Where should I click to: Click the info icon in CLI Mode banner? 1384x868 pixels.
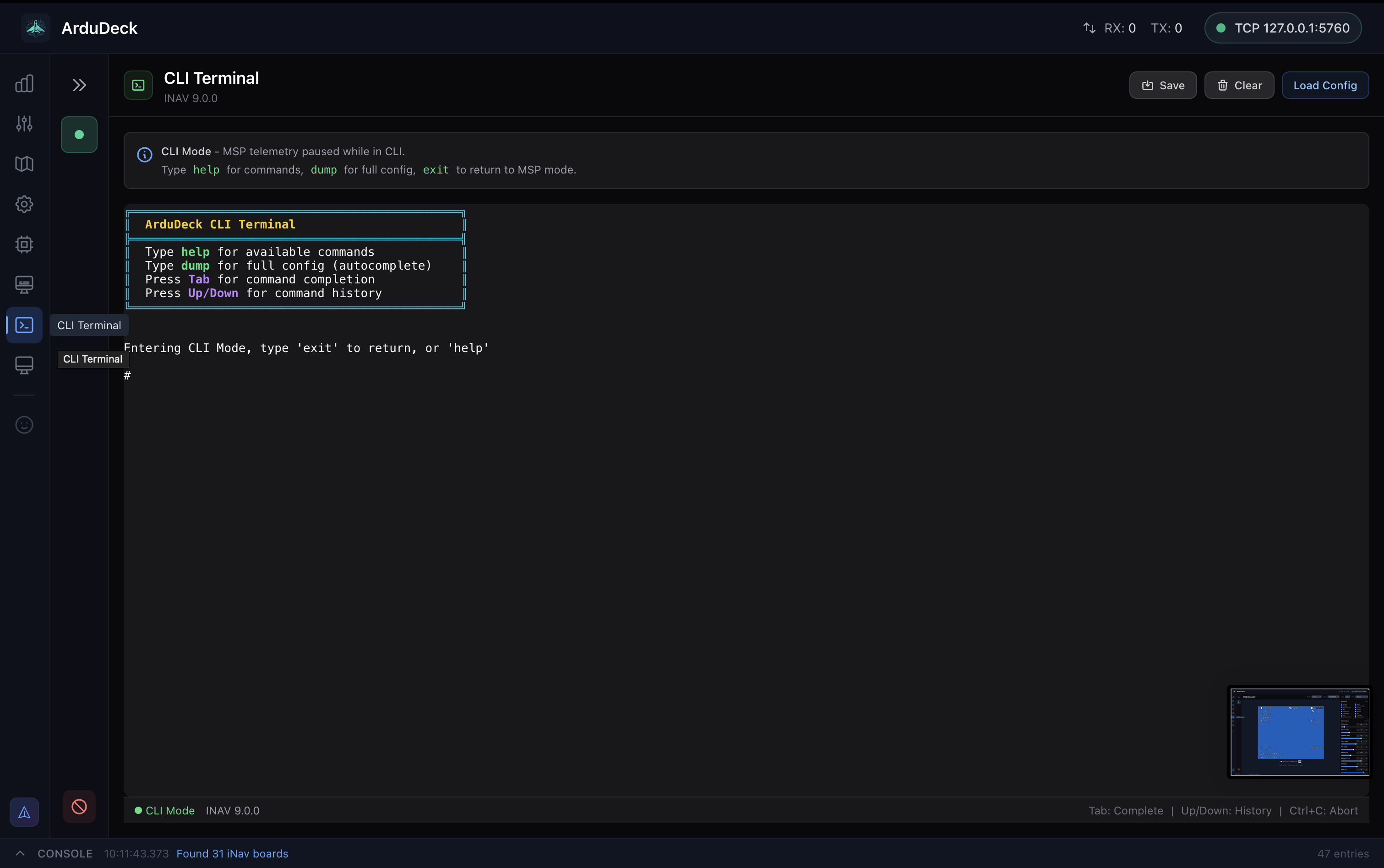(145, 154)
